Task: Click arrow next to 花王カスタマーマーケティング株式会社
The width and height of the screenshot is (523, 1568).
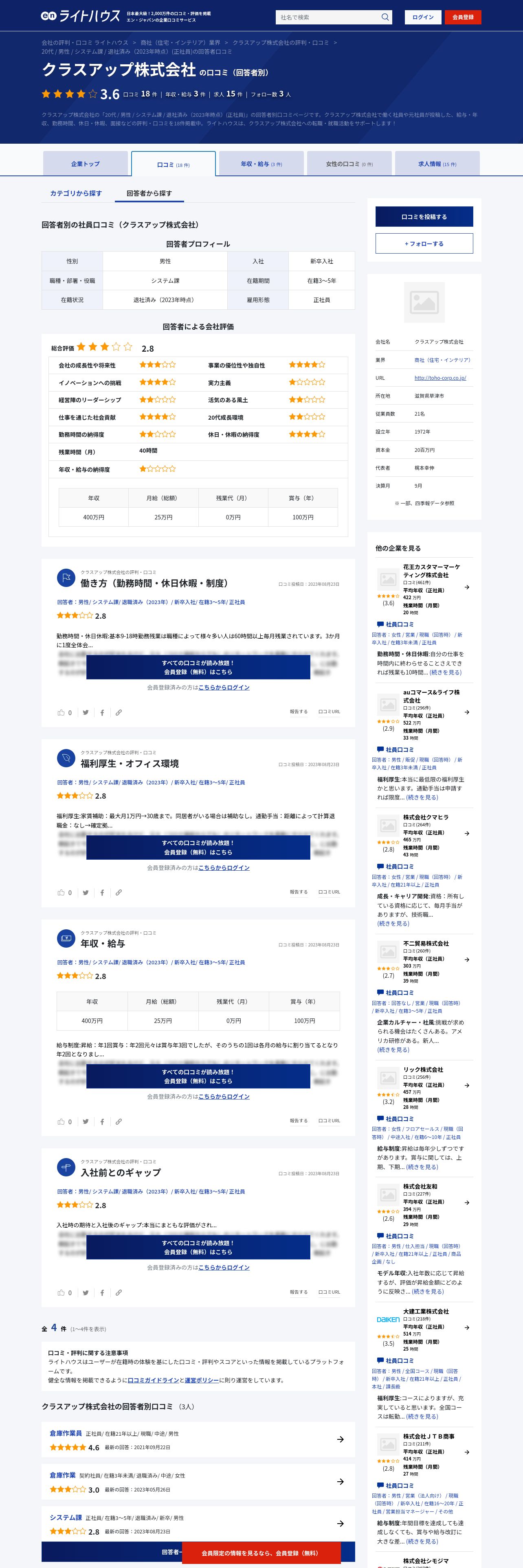Action: 467,587
